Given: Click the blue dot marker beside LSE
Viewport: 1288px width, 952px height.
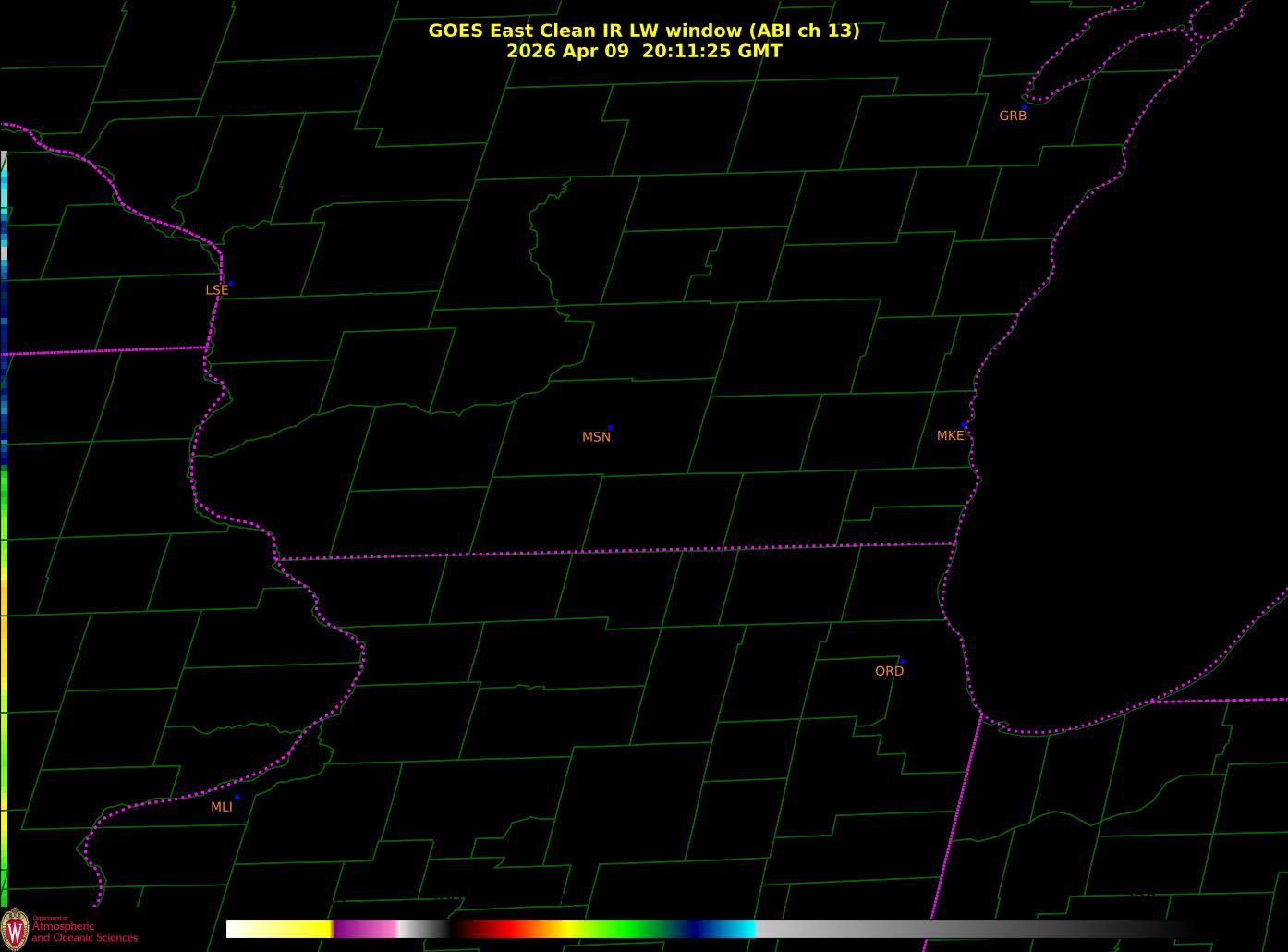Looking at the screenshot, I should (230, 283).
